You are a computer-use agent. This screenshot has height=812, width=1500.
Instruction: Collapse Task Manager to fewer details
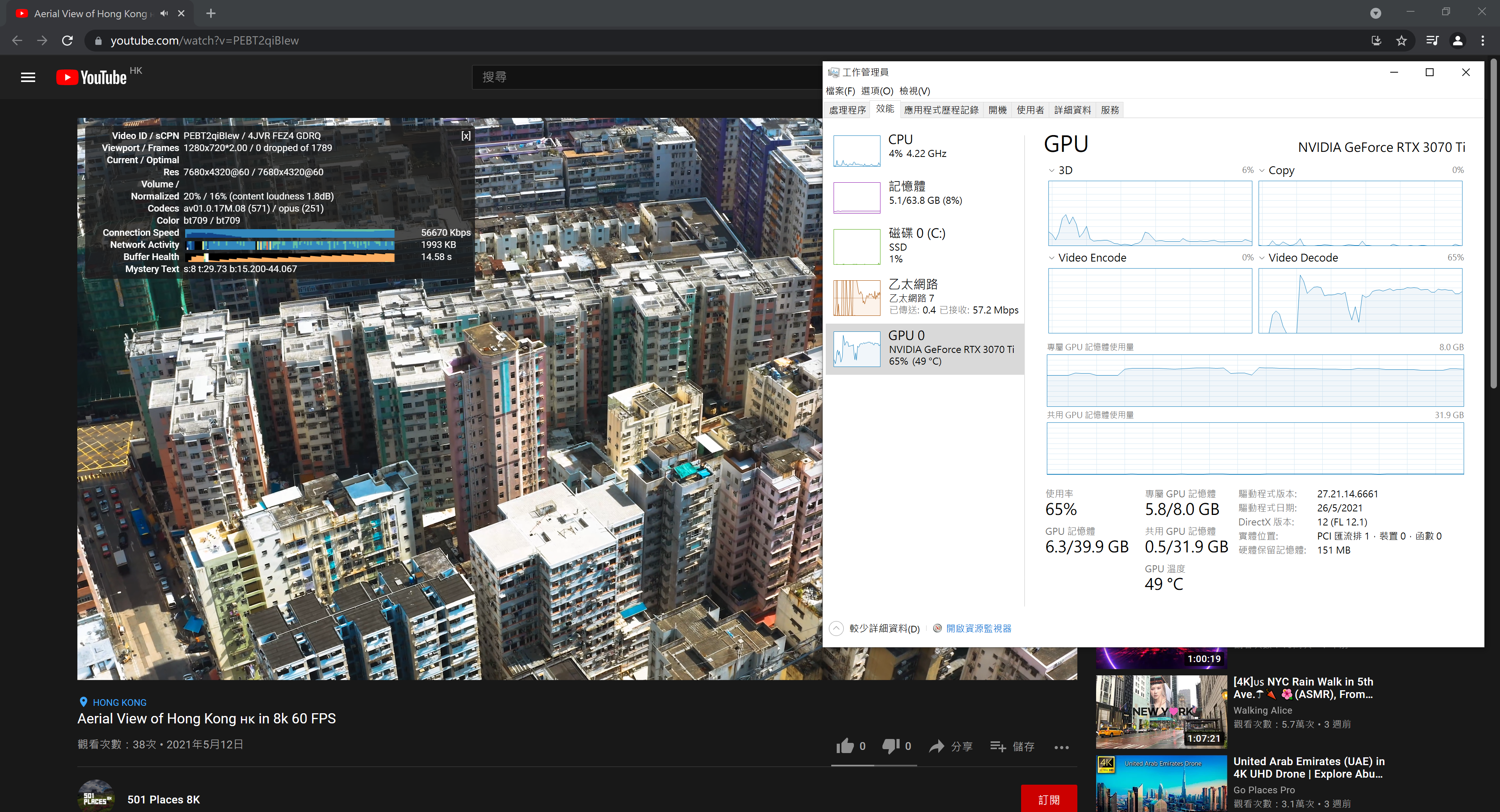pyautogui.click(x=875, y=629)
